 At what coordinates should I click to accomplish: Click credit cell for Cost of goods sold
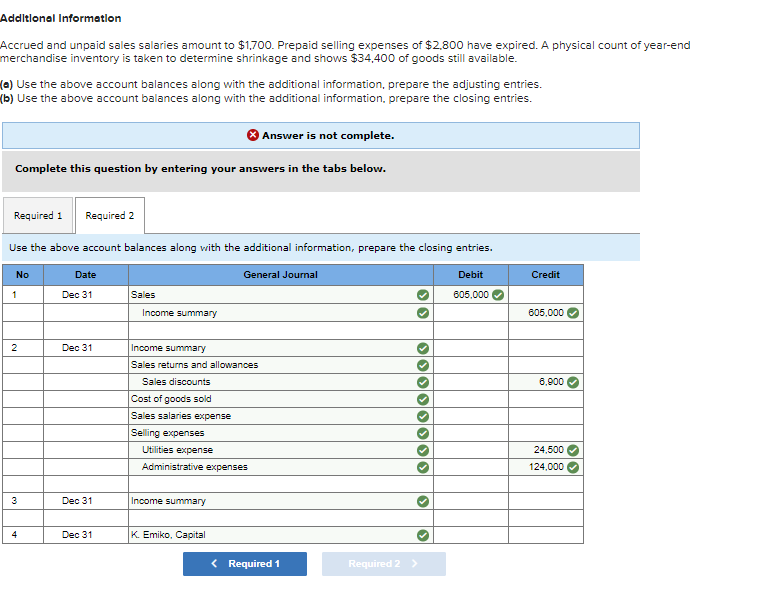pyautogui.click(x=546, y=399)
